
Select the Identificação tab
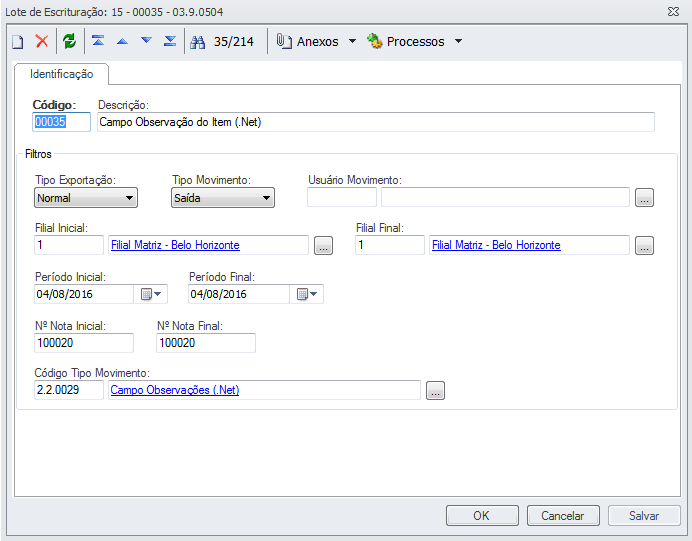pyautogui.click(x=61, y=74)
